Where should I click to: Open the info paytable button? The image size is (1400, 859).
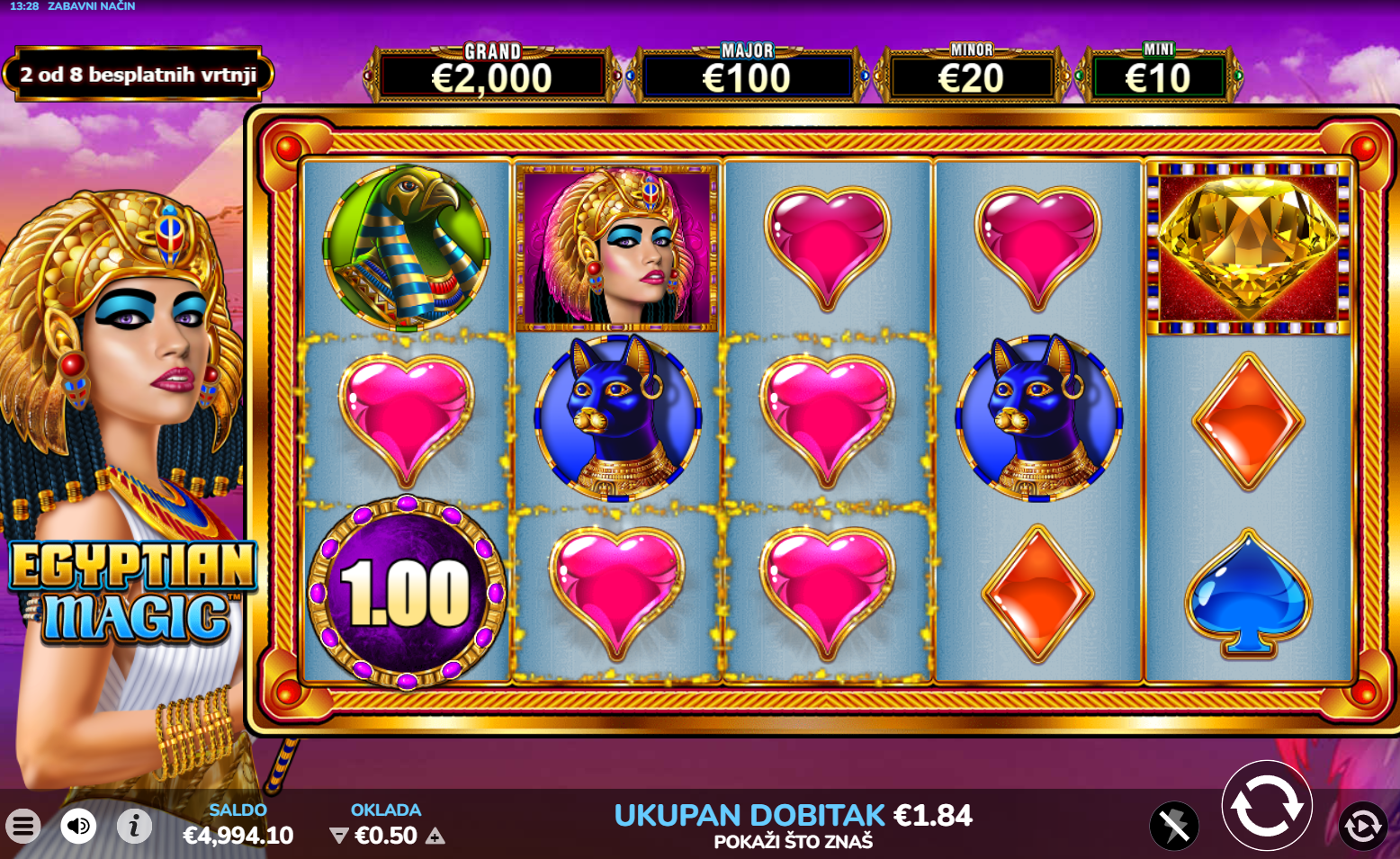tap(134, 825)
